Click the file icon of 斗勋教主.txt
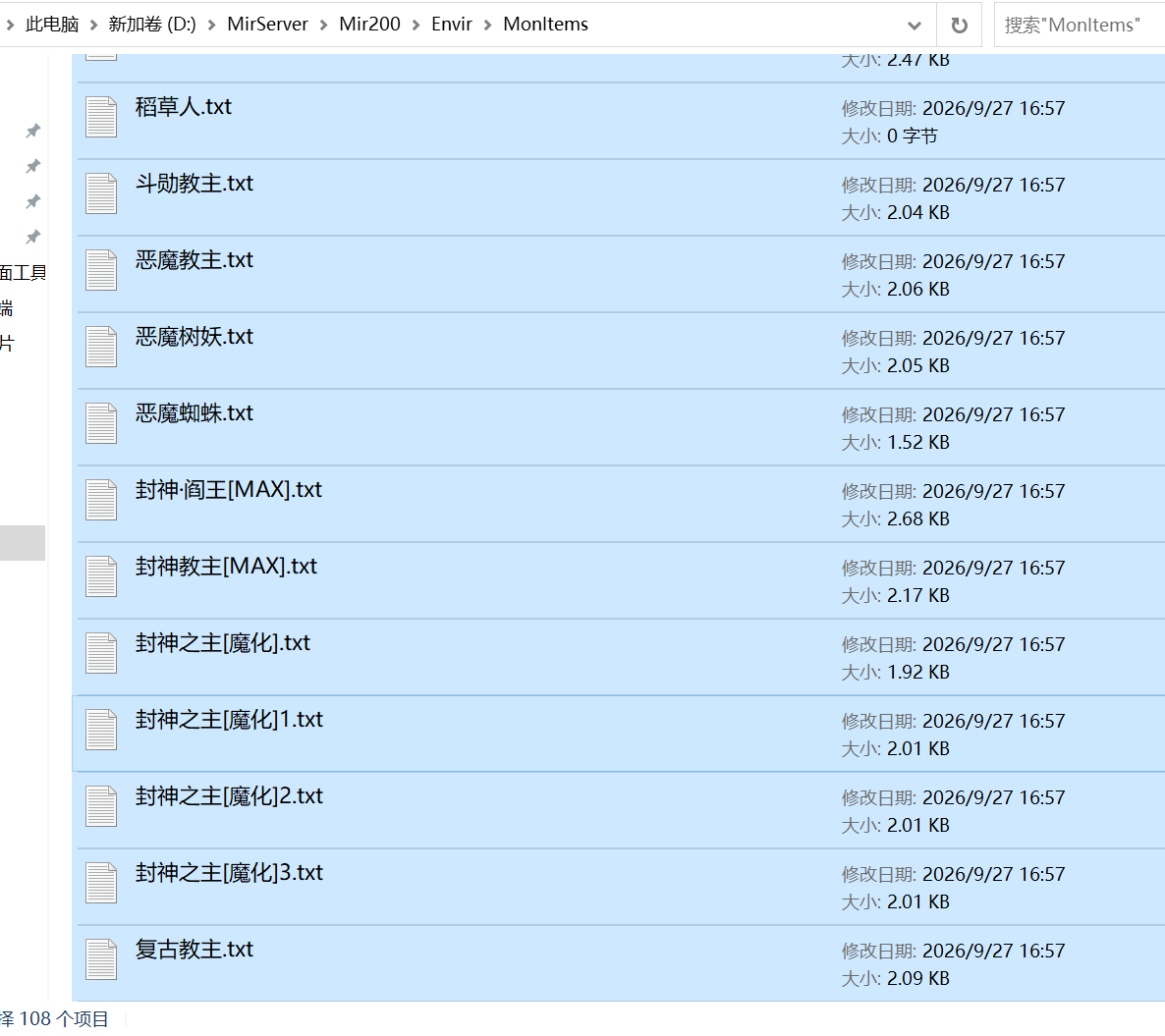Viewport: 1165px width, 1036px height. [101, 193]
